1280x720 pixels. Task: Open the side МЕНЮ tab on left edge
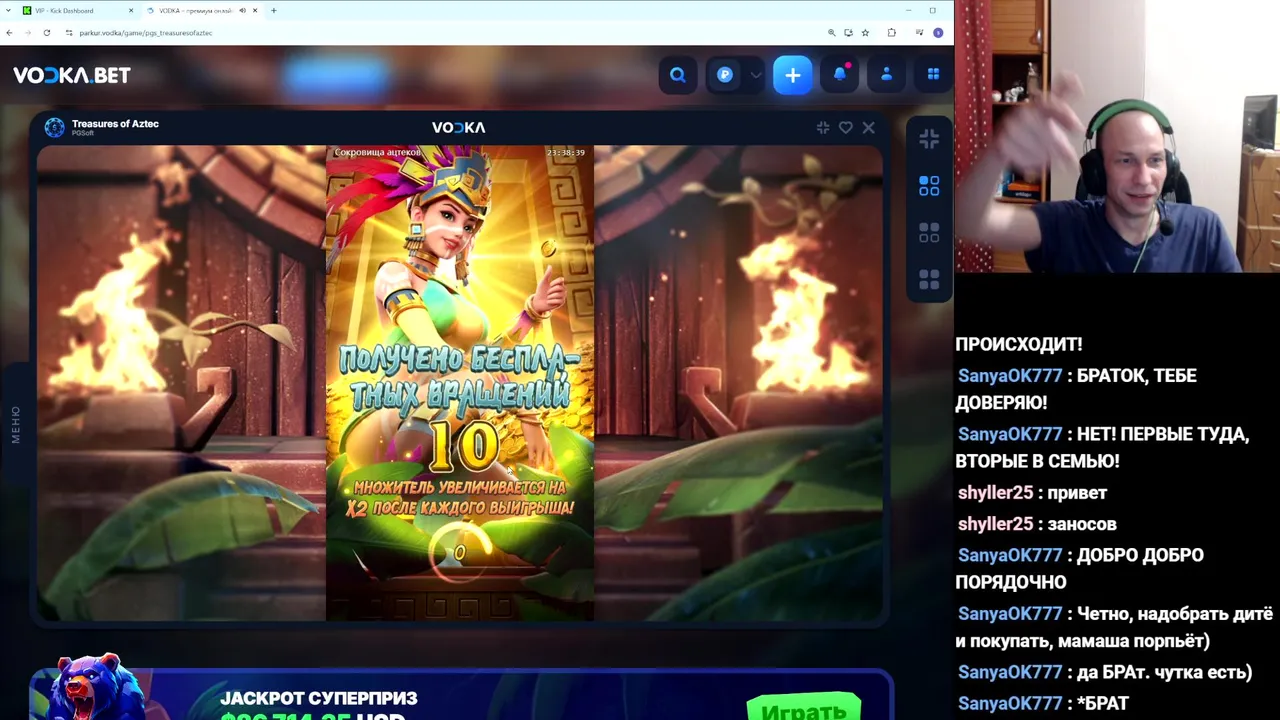point(15,424)
